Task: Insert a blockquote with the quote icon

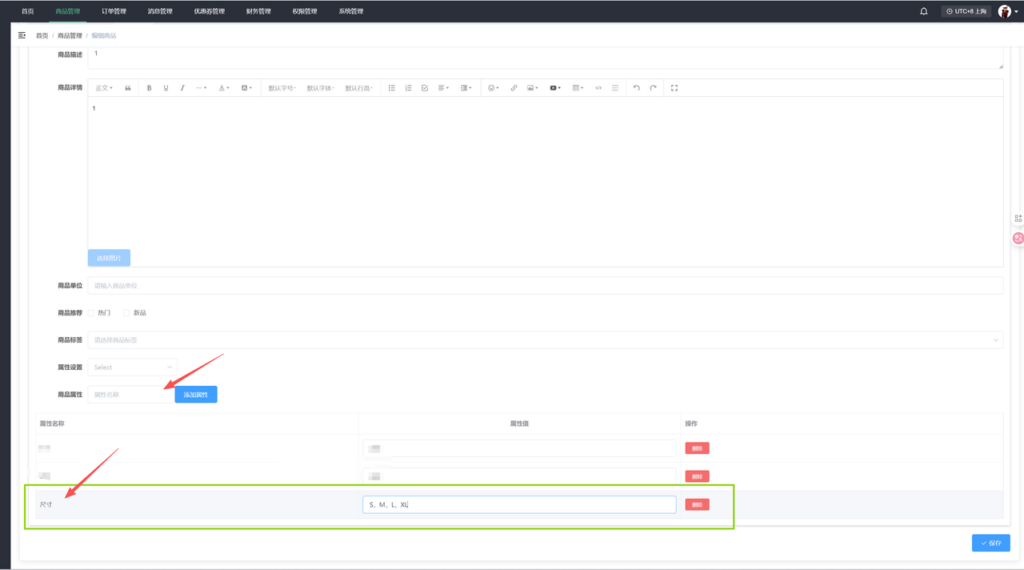Action: point(128,88)
